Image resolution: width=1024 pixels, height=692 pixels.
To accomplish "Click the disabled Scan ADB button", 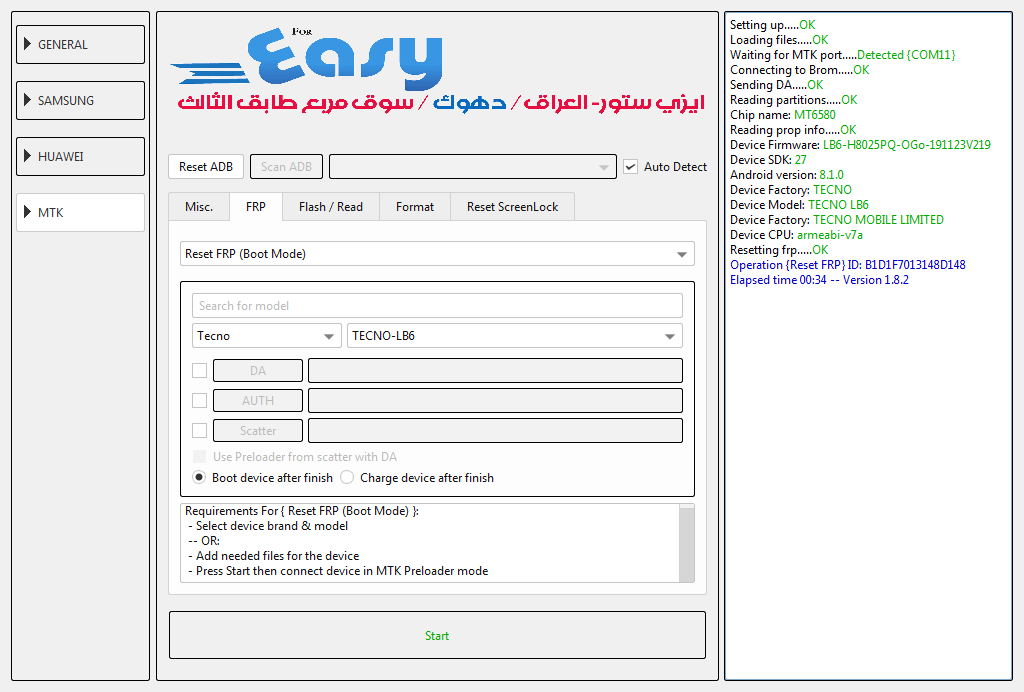I will coord(286,166).
